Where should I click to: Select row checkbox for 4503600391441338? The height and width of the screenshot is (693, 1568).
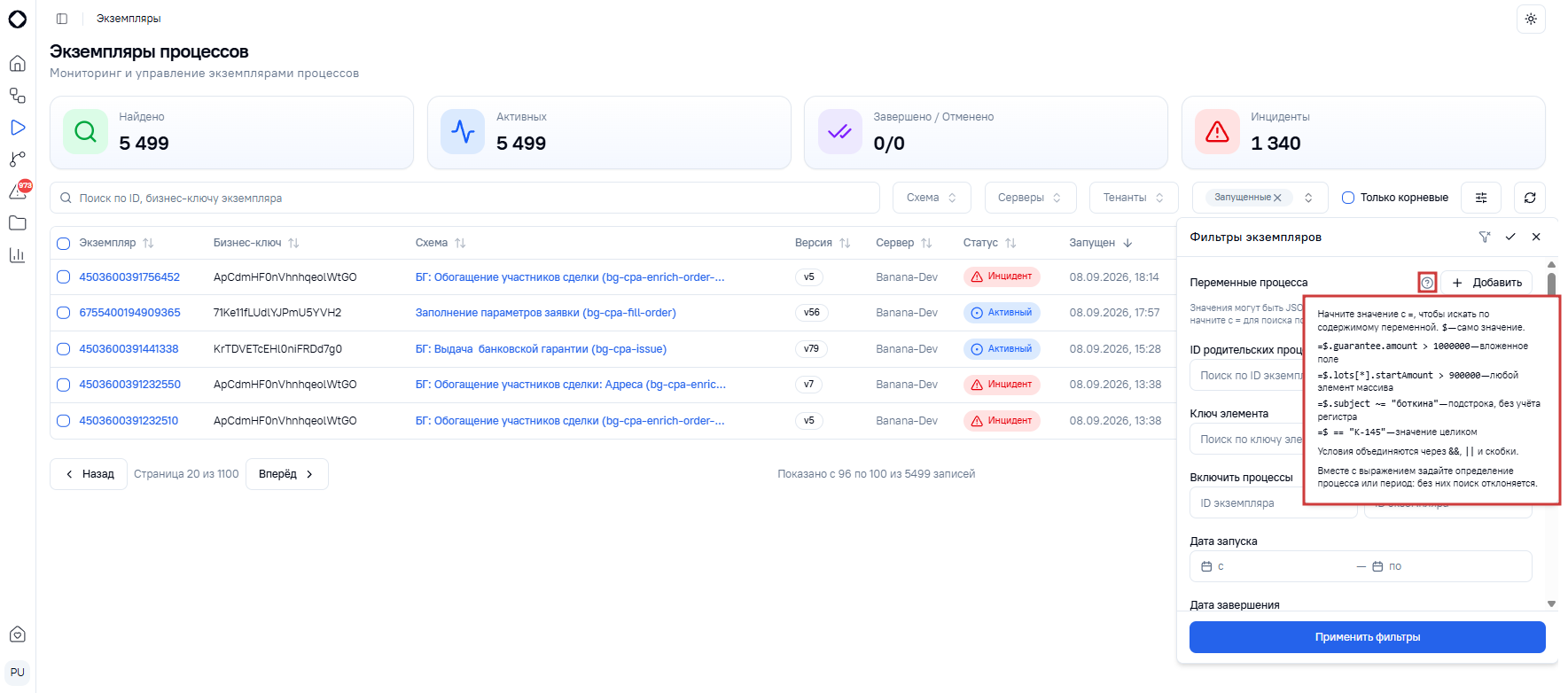[63, 349]
